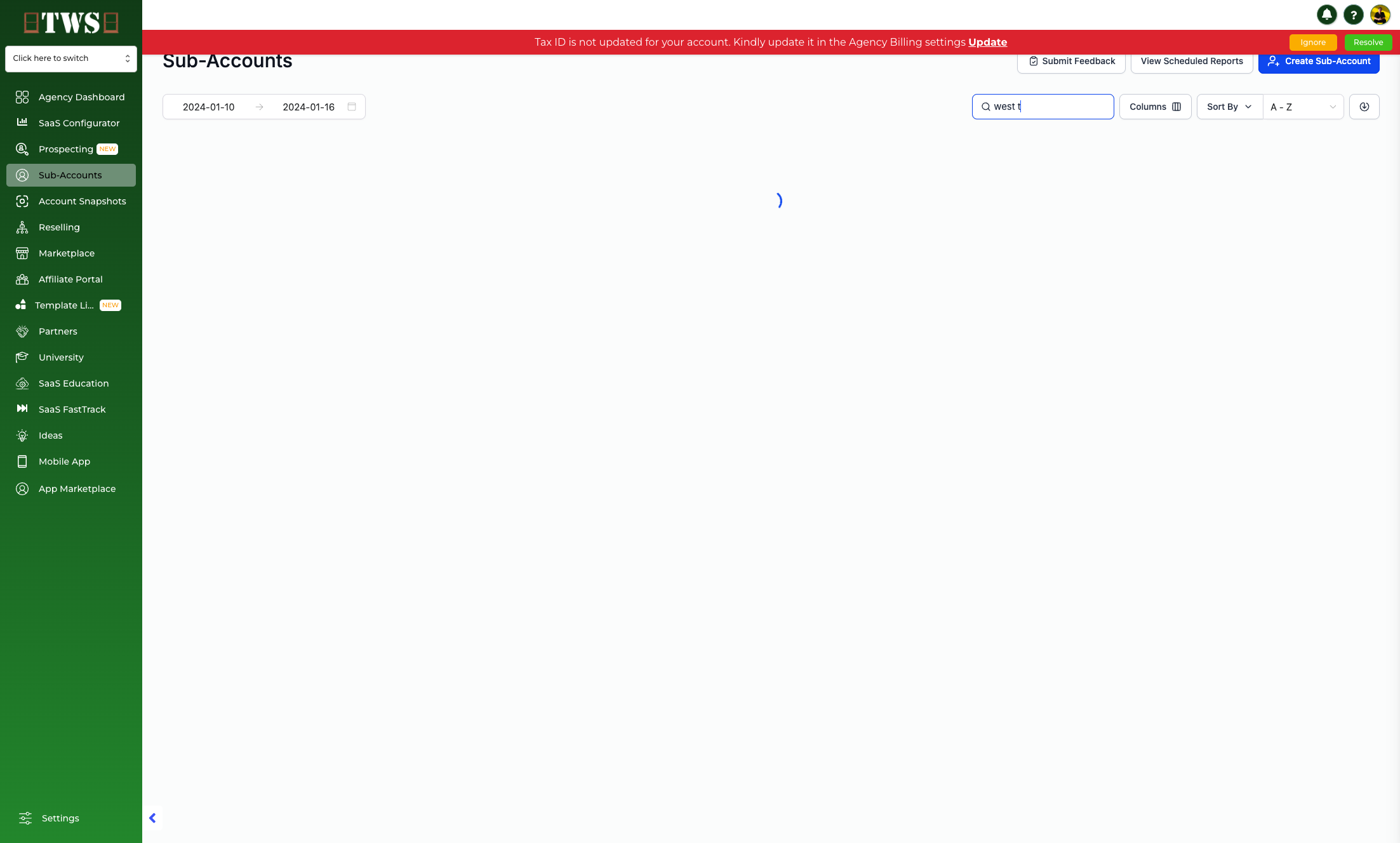Navigate to Reselling

point(71,227)
